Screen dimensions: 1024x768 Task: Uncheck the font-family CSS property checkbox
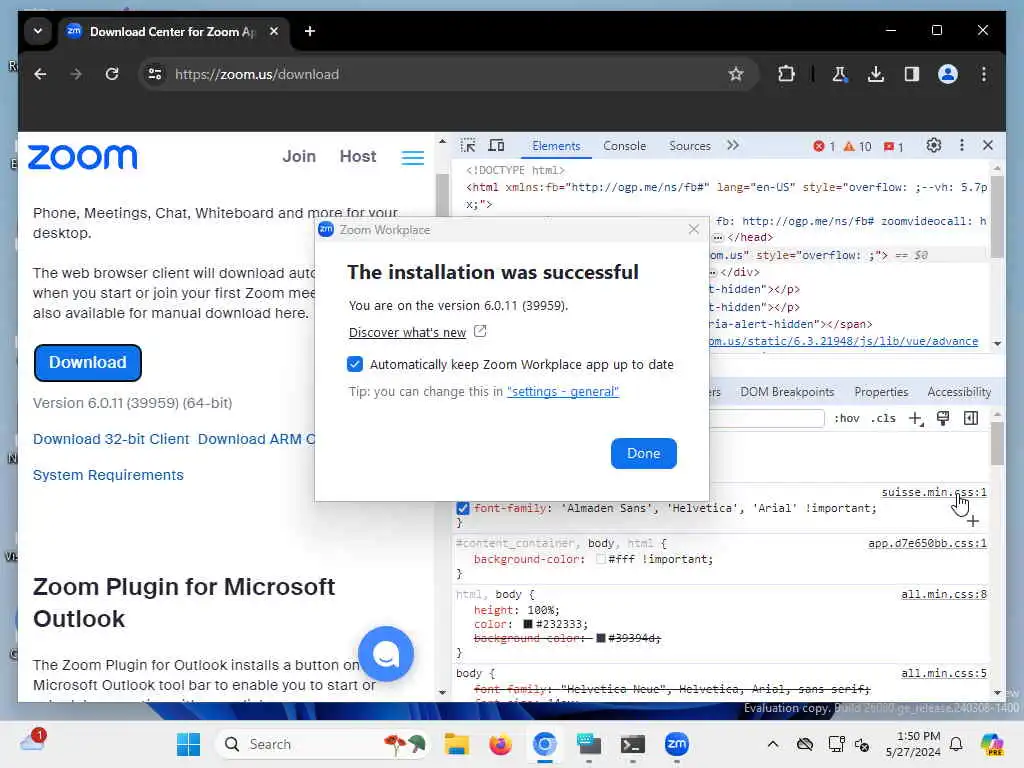(x=462, y=508)
